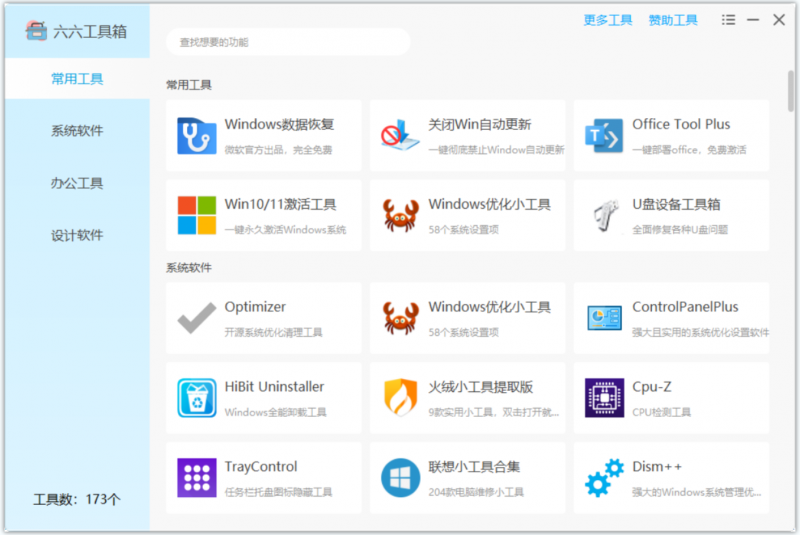Image resolution: width=800 pixels, height=535 pixels.
Task: Click Dism++ title text
Action: [x=657, y=467]
